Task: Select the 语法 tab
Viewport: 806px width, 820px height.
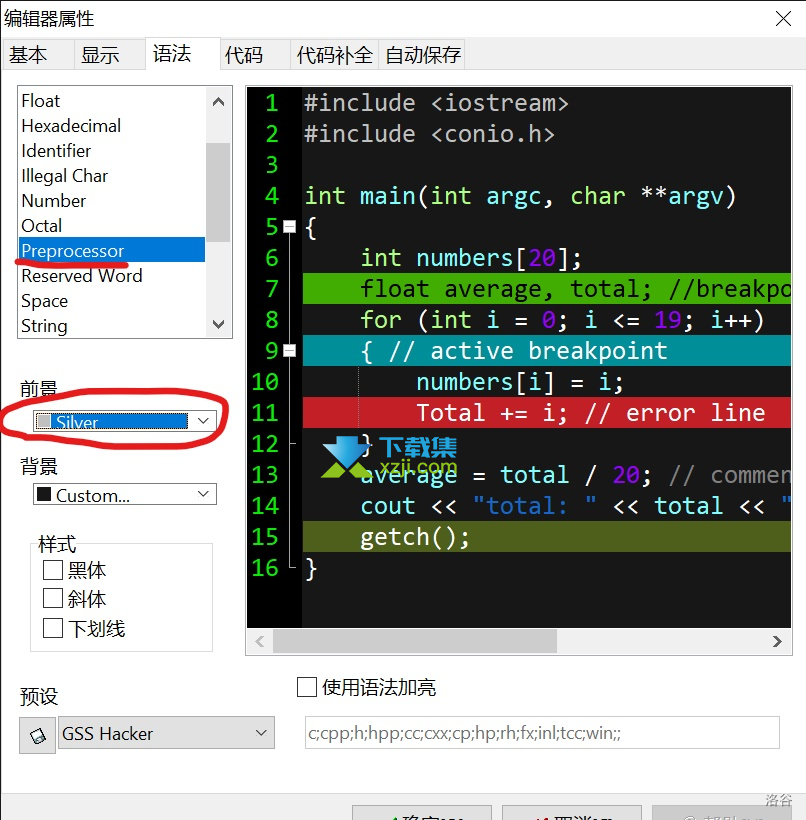Action: [x=183, y=53]
